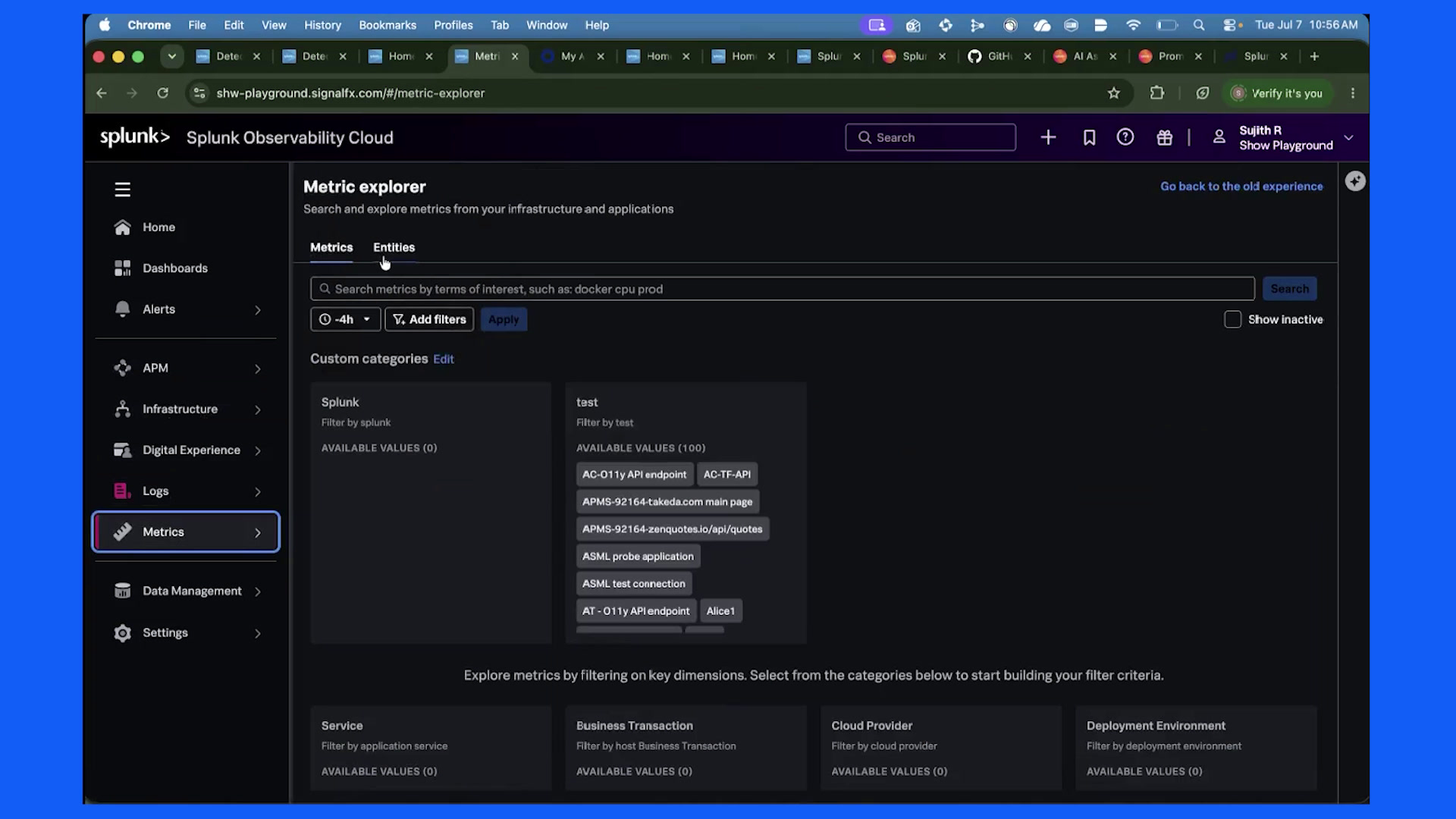Open Chrome tab search dropdown
Viewport: 1456px width, 819px height.
[172, 56]
